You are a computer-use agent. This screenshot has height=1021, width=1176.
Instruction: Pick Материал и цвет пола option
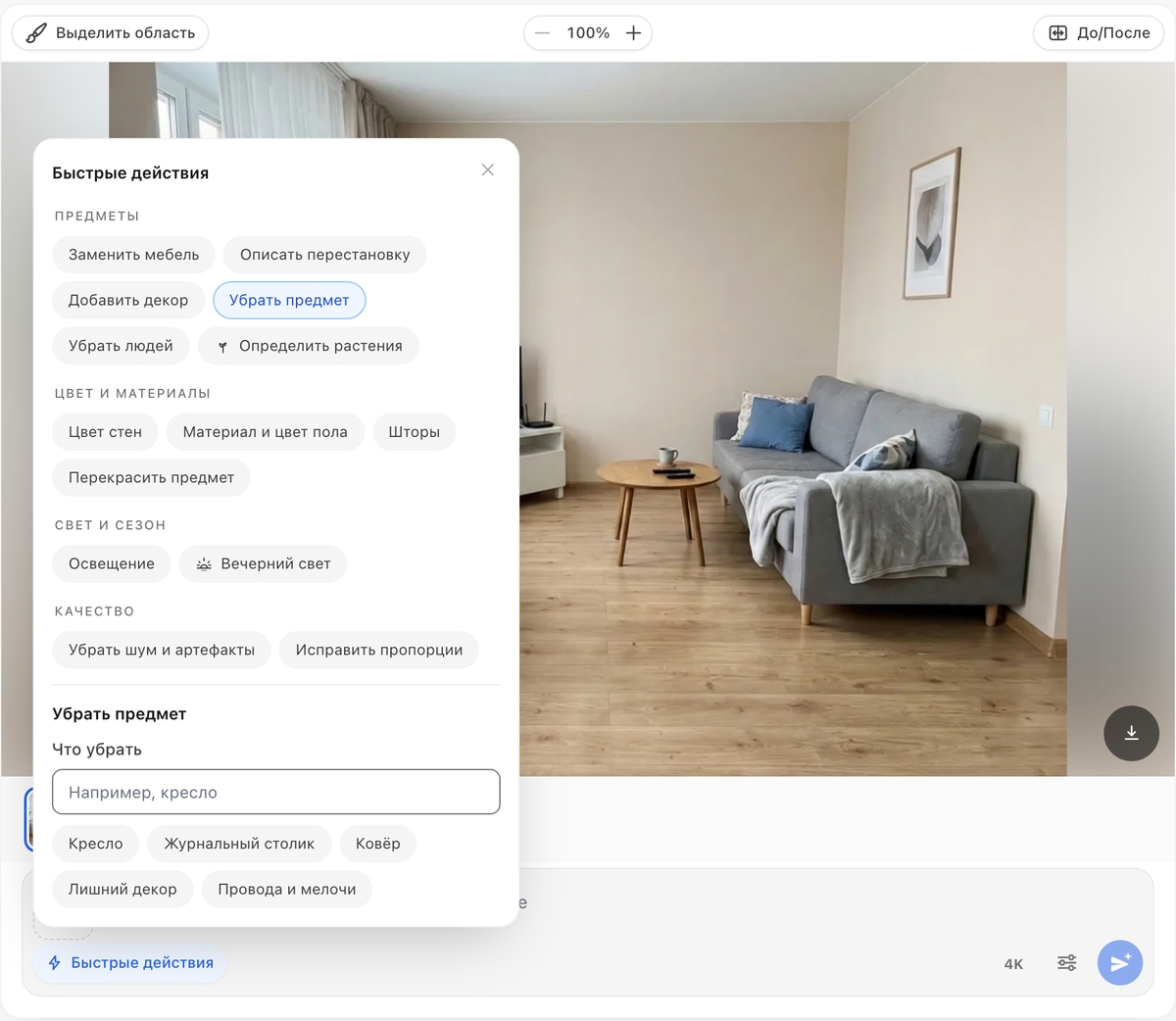click(266, 432)
